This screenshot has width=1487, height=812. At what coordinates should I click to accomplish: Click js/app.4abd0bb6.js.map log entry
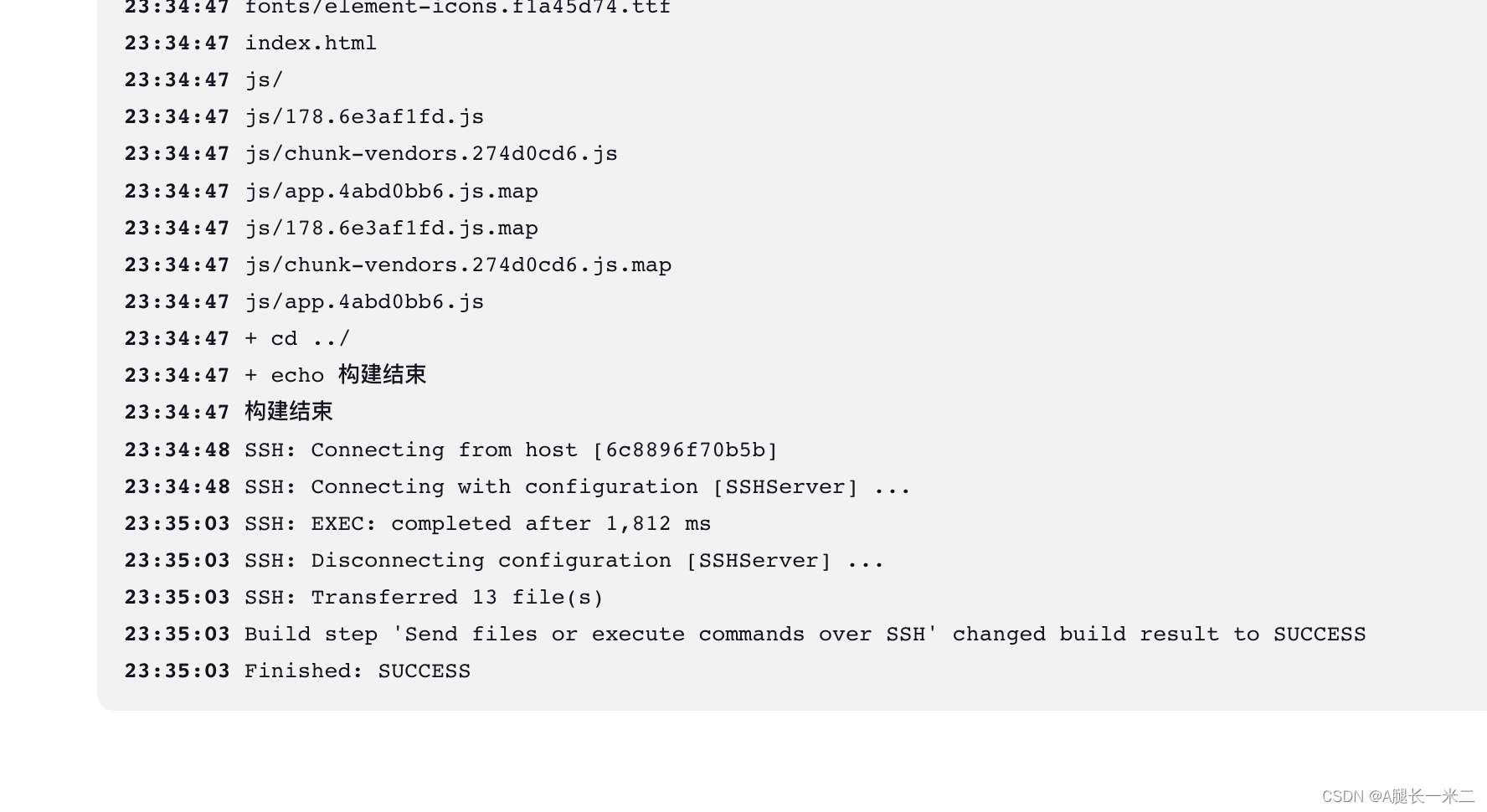pyautogui.click(x=331, y=191)
